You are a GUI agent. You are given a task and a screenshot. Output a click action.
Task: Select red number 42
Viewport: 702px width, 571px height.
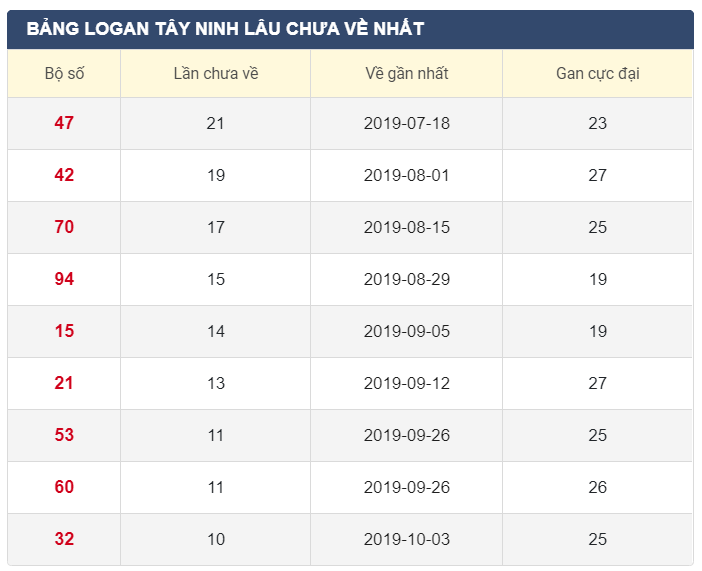[x=64, y=175]
